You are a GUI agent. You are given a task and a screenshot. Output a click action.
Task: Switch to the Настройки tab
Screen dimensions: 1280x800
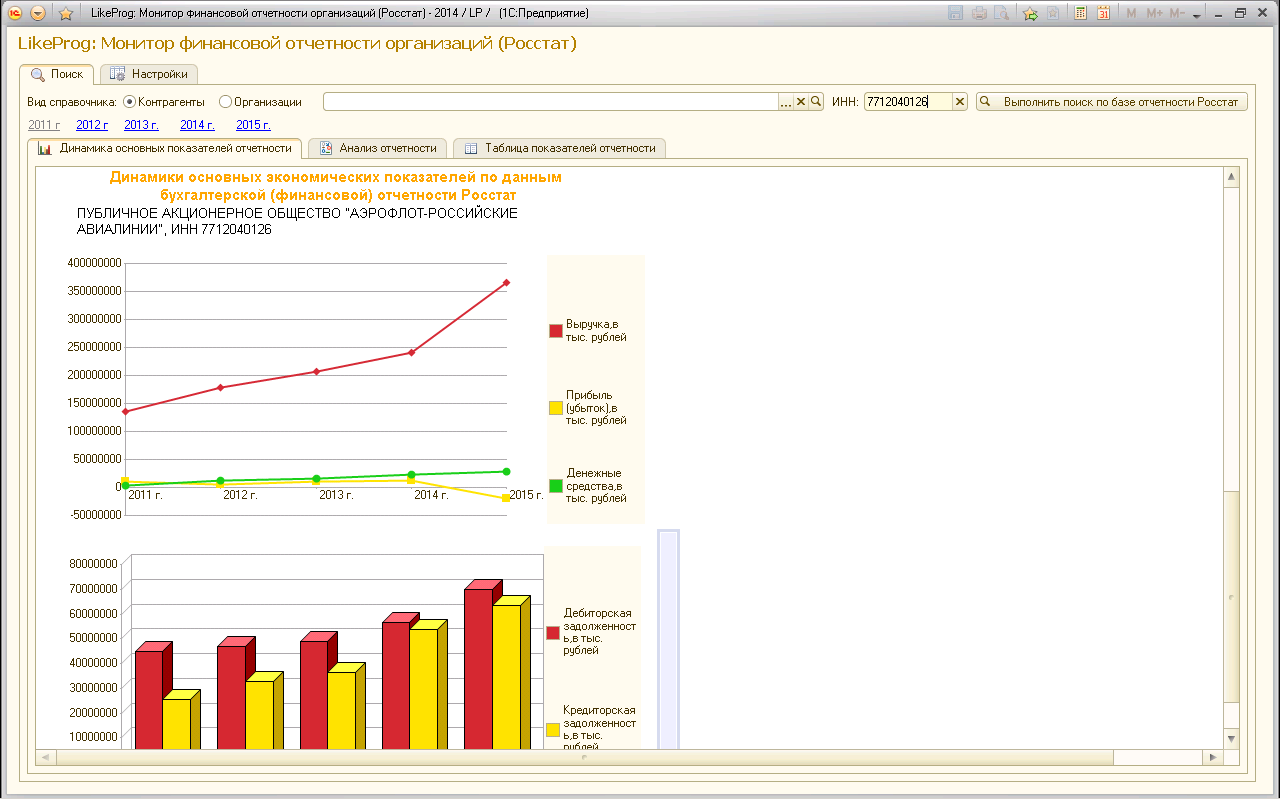point(149,74)
